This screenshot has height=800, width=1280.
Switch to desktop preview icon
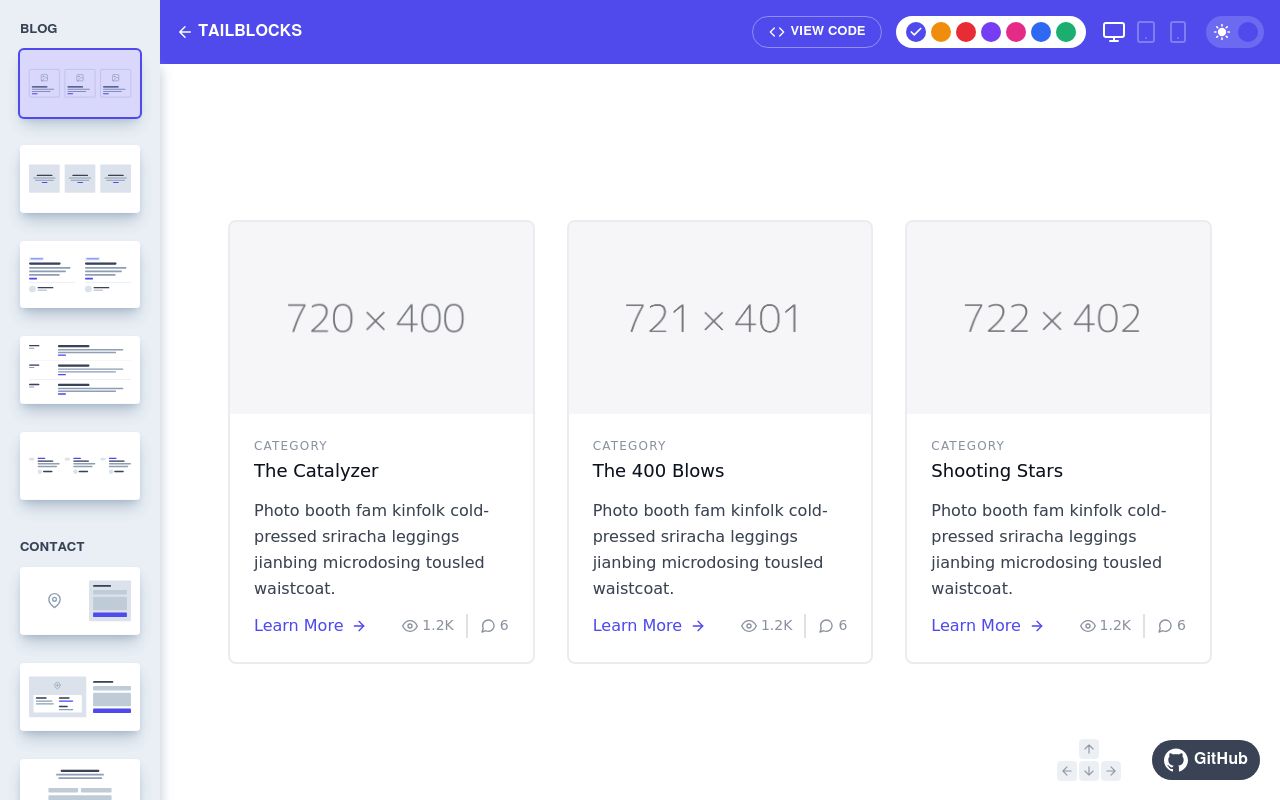[1114, 32]
